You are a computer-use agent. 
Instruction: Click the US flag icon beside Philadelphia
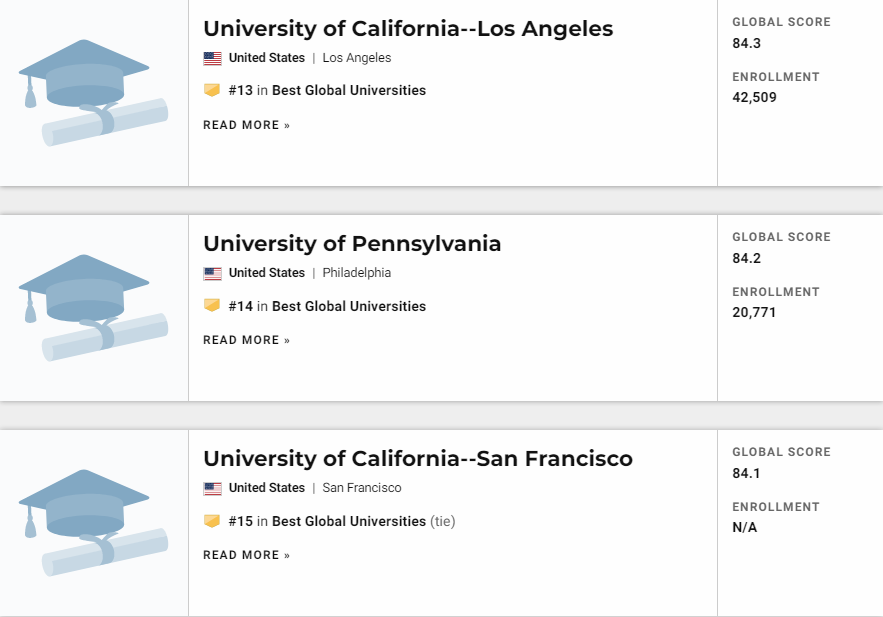212,273
